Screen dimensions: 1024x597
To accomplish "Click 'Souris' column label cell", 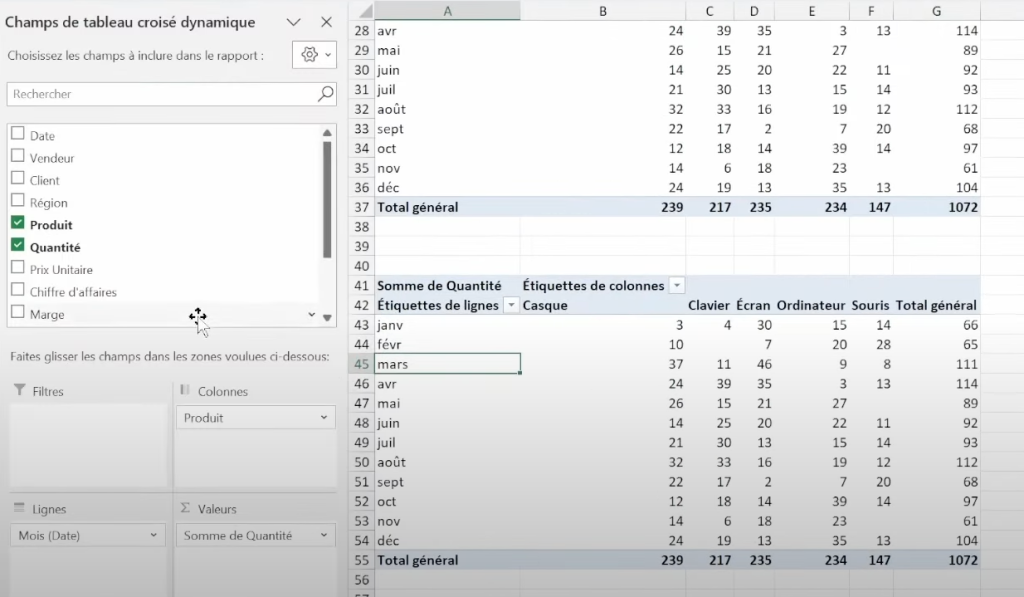I will click(871, 305).
